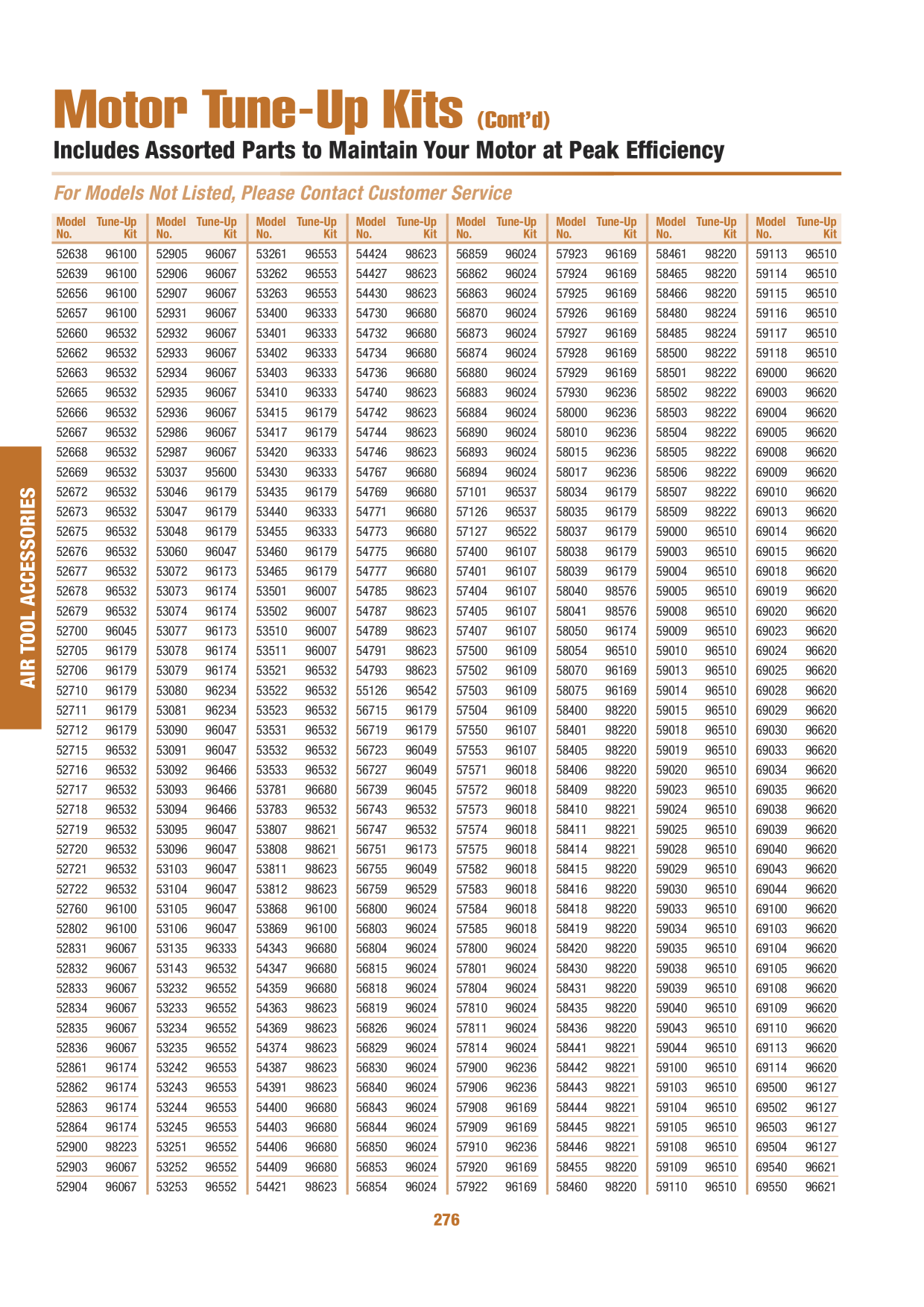Select model number 58500

(x=671, y=353)
